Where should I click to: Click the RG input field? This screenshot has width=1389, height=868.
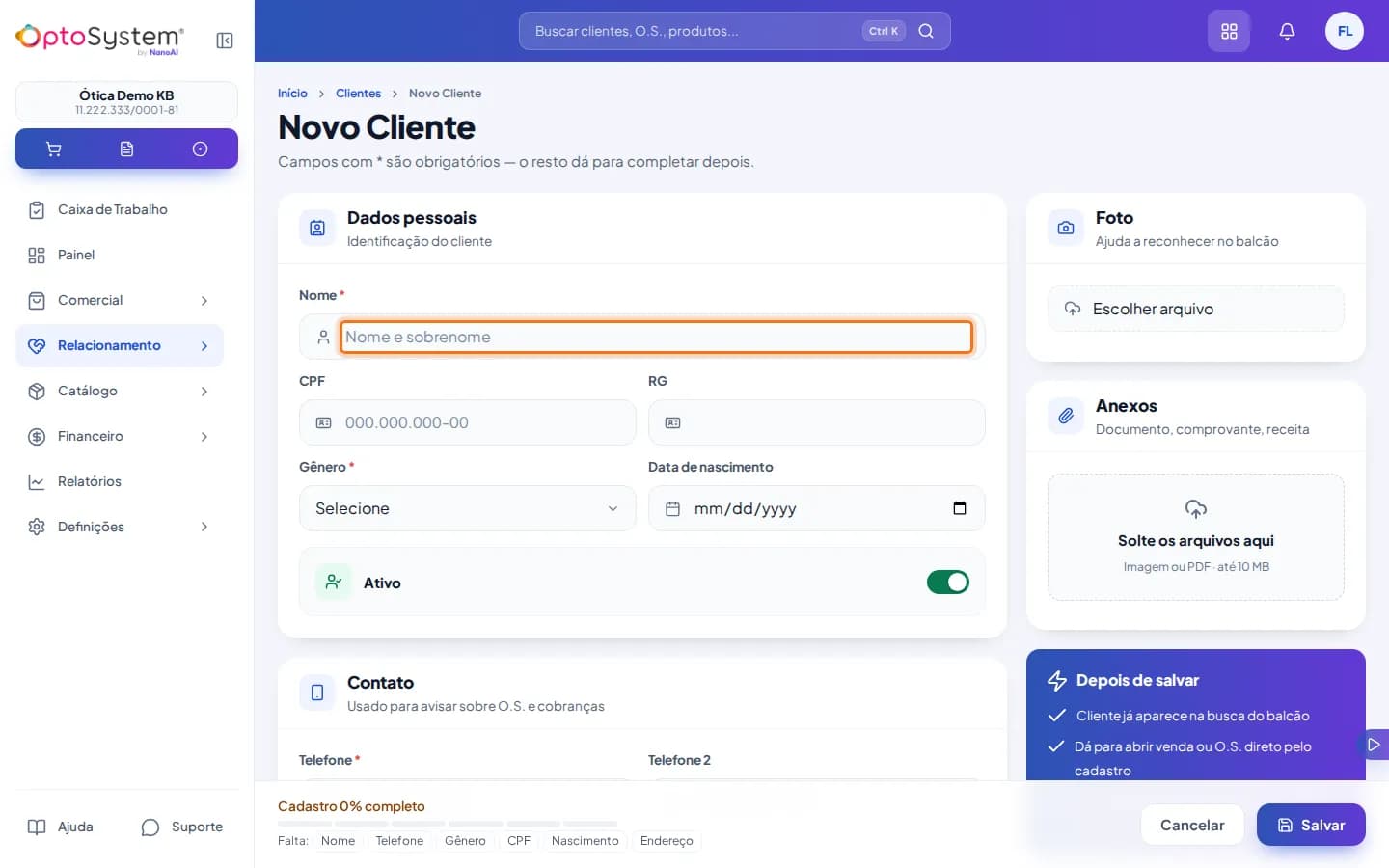click(817, 422)
